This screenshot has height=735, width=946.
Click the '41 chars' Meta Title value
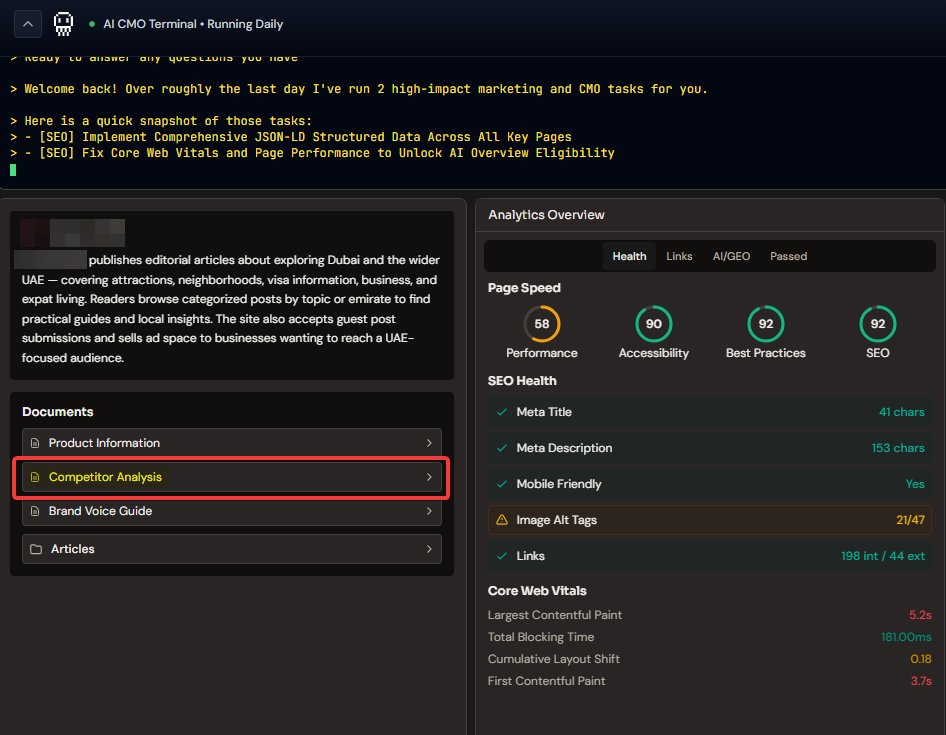pyautogui.click(x=901, y=412)
